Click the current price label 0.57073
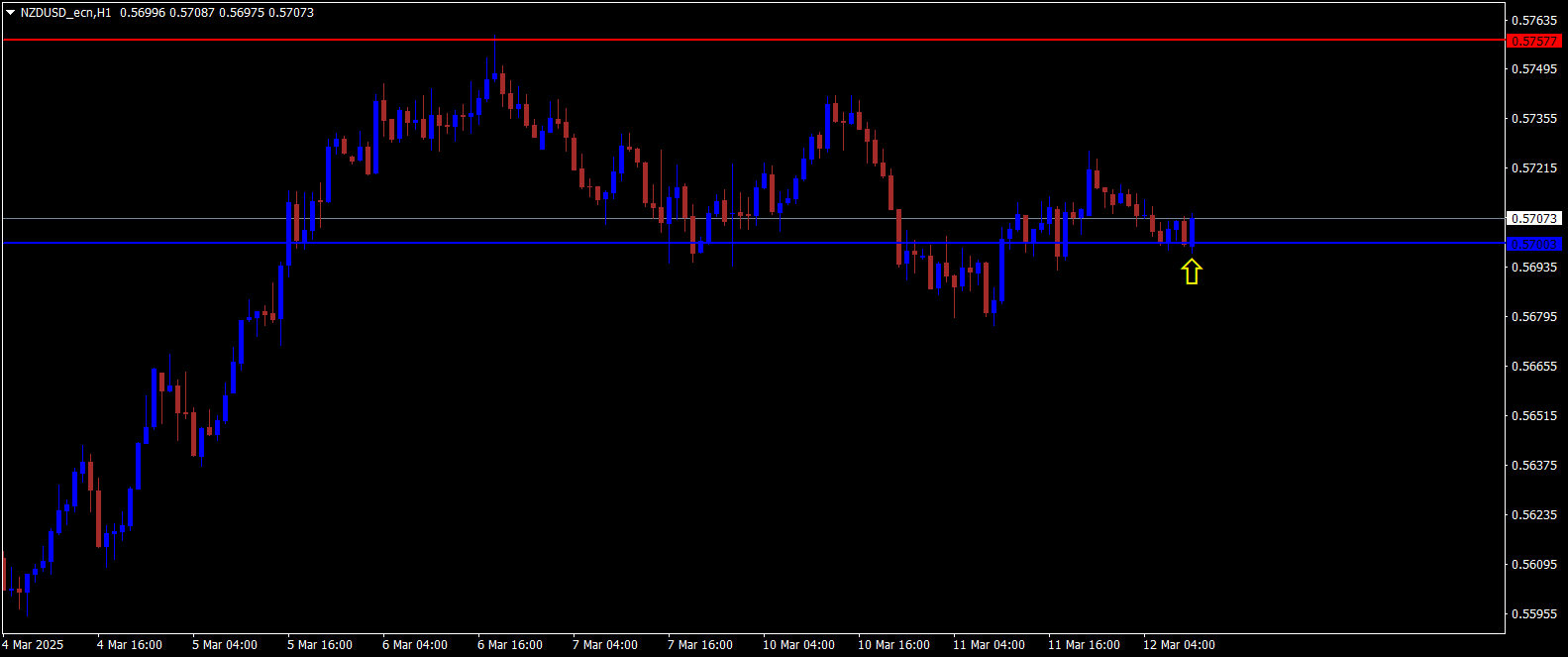This screenshot has width=1568, height=657. click(1533, 218)
